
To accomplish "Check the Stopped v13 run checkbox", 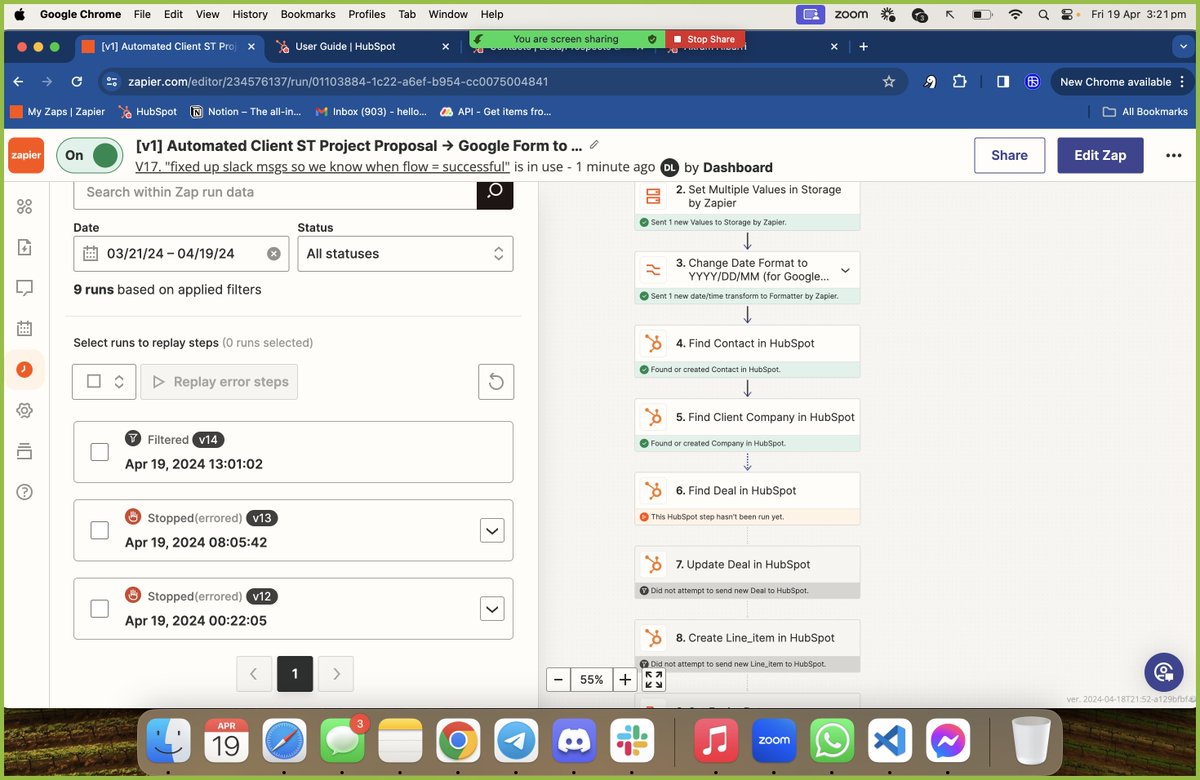I will coord(99,530).
